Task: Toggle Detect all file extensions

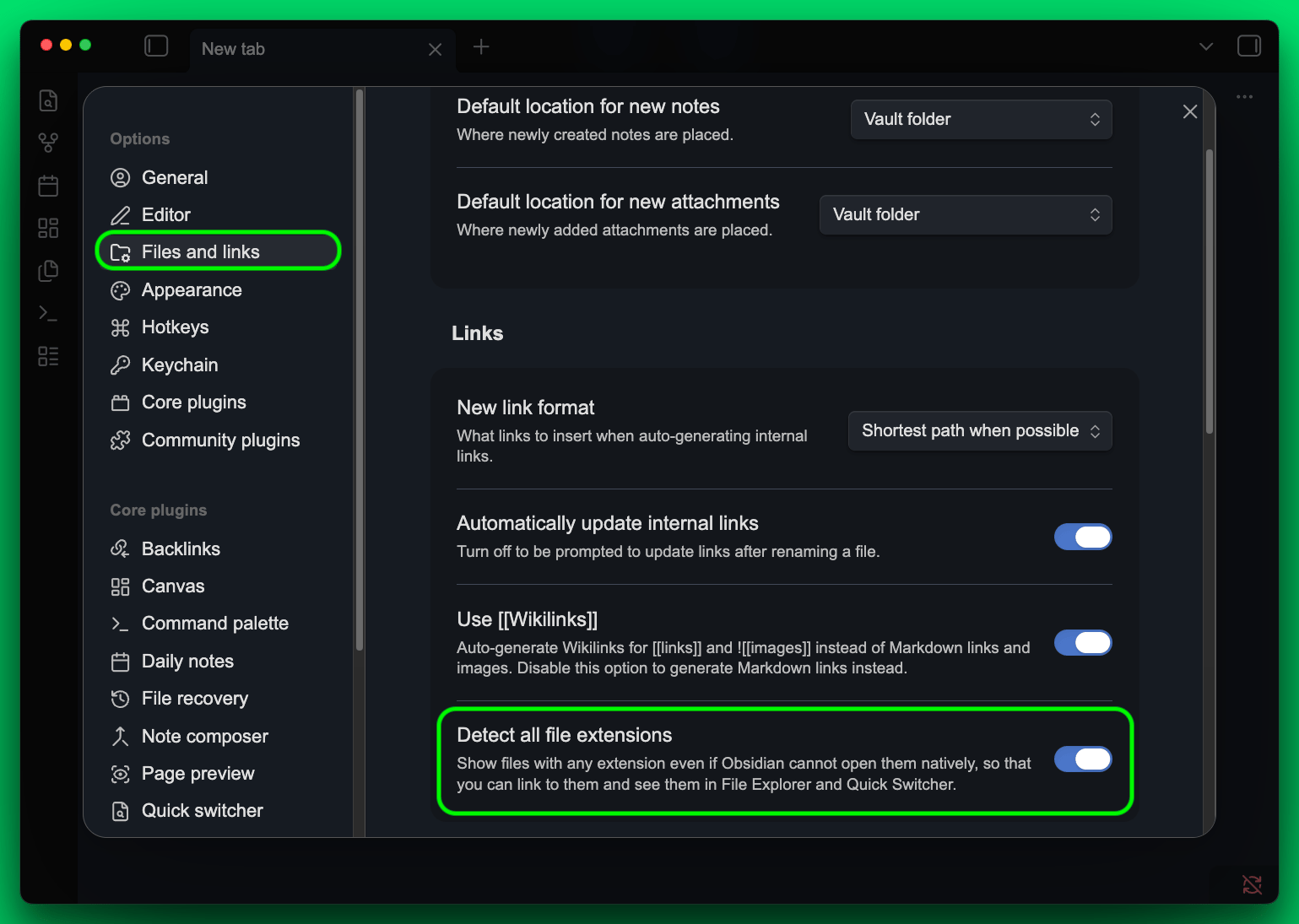Action: (x=1083, y=759)
